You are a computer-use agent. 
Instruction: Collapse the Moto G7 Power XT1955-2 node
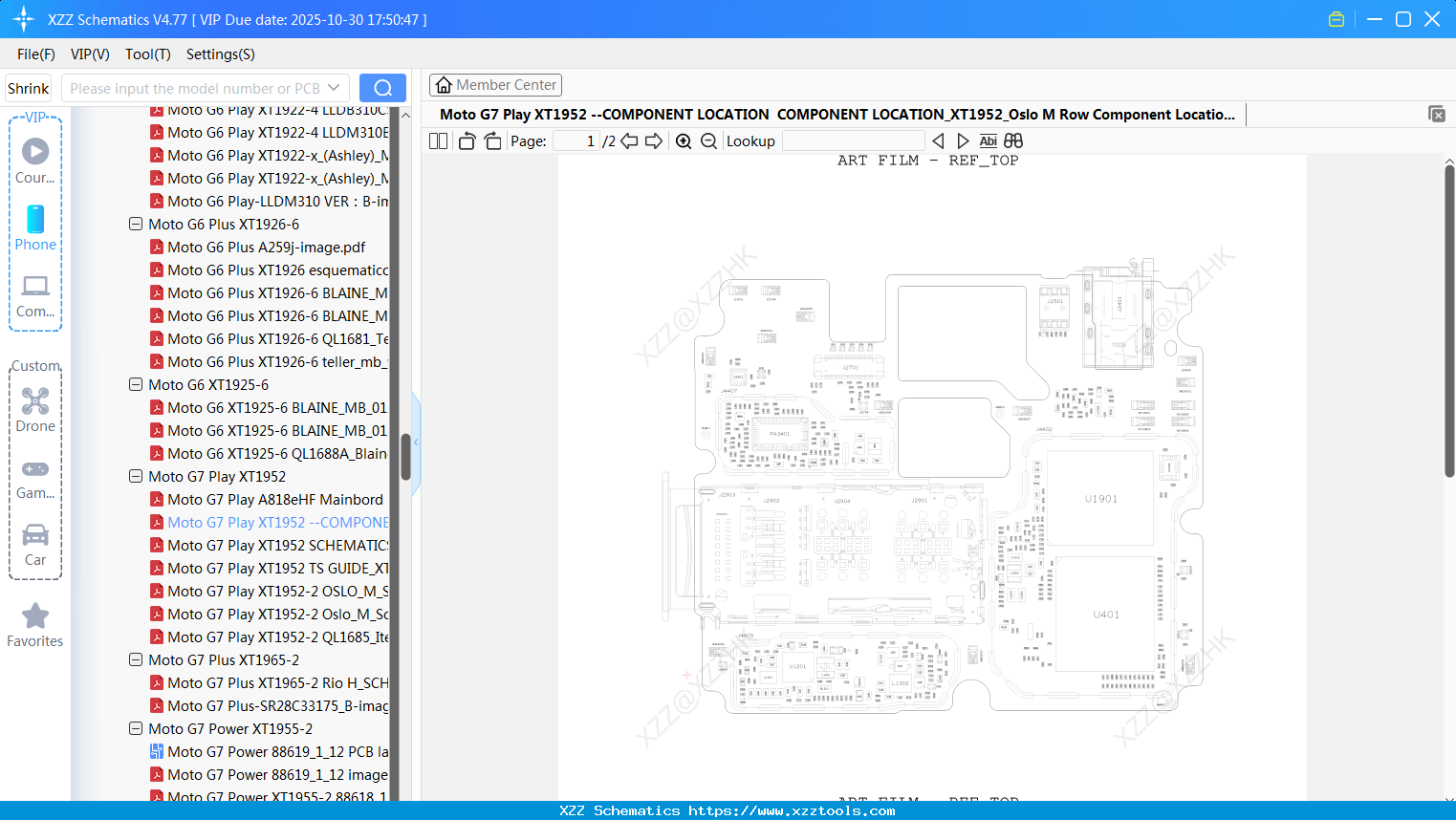click(136, 728)
